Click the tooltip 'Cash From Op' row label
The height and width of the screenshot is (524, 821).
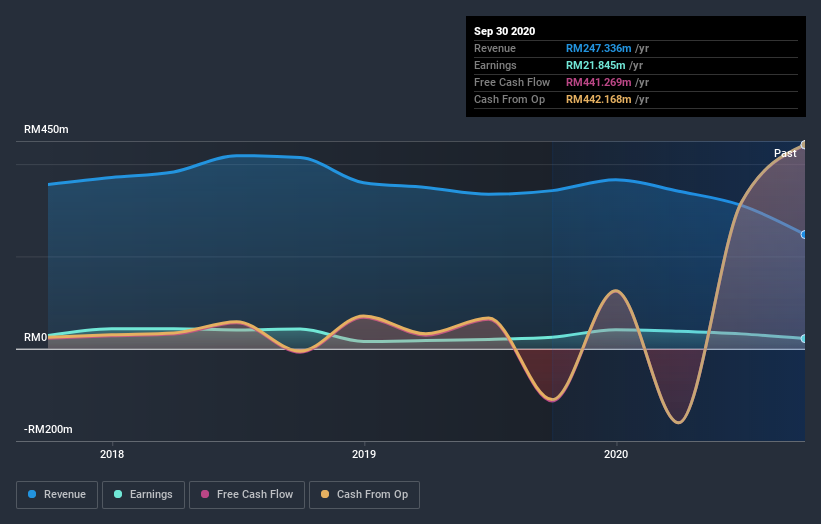click(509, 99)
